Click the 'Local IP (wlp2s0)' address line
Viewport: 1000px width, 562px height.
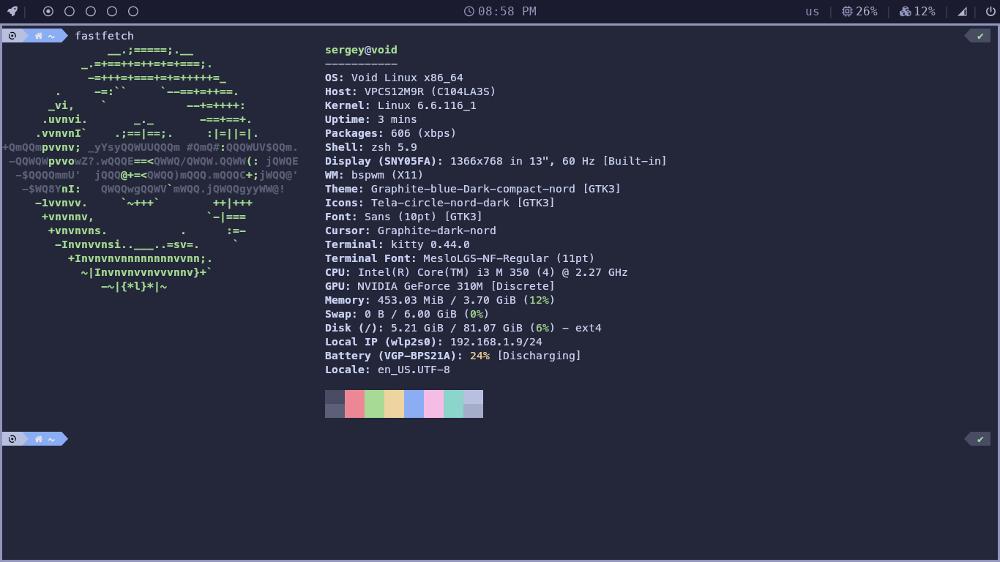(x=433, y=342)
